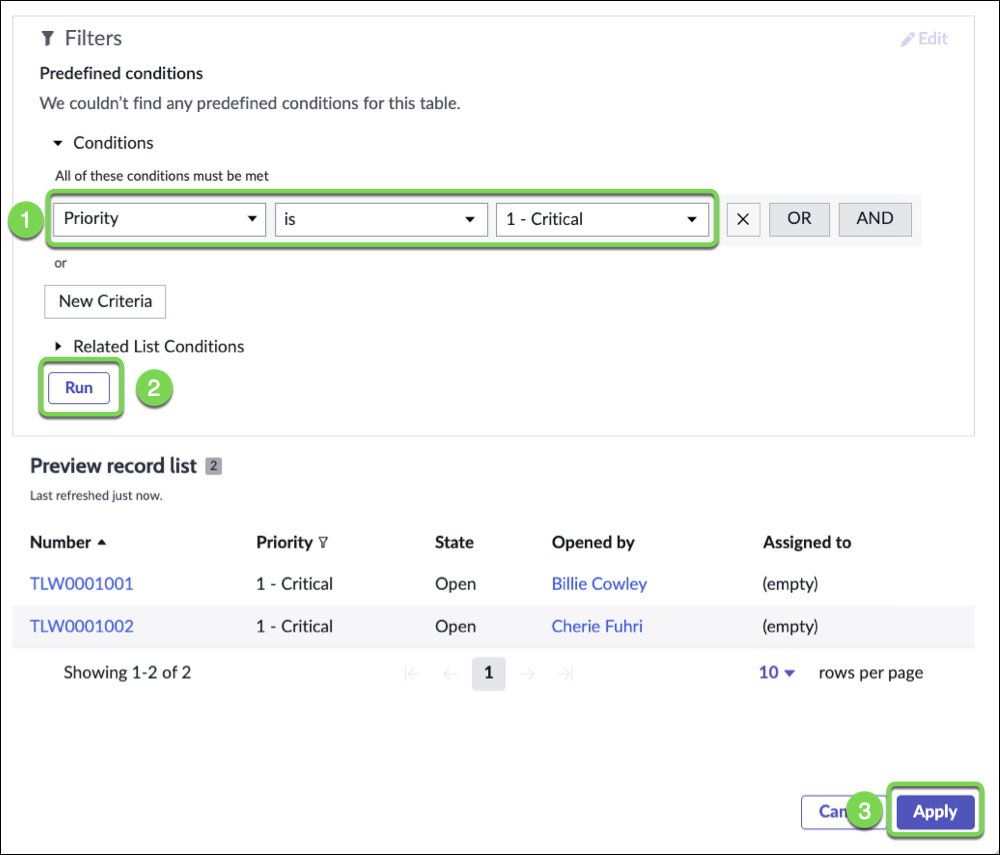The image size is (1000, 855).
Task: Click the Priority column filter funnel icon
Action: tap(323, 543)
